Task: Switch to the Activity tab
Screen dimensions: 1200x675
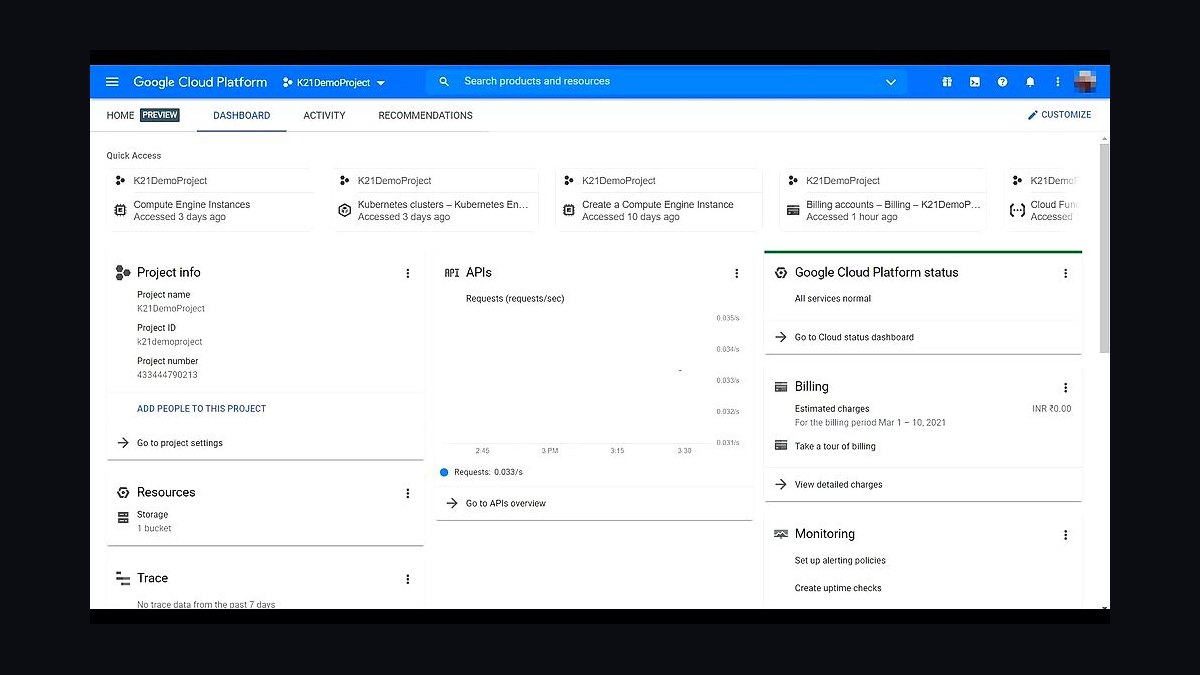Action: 324,116
